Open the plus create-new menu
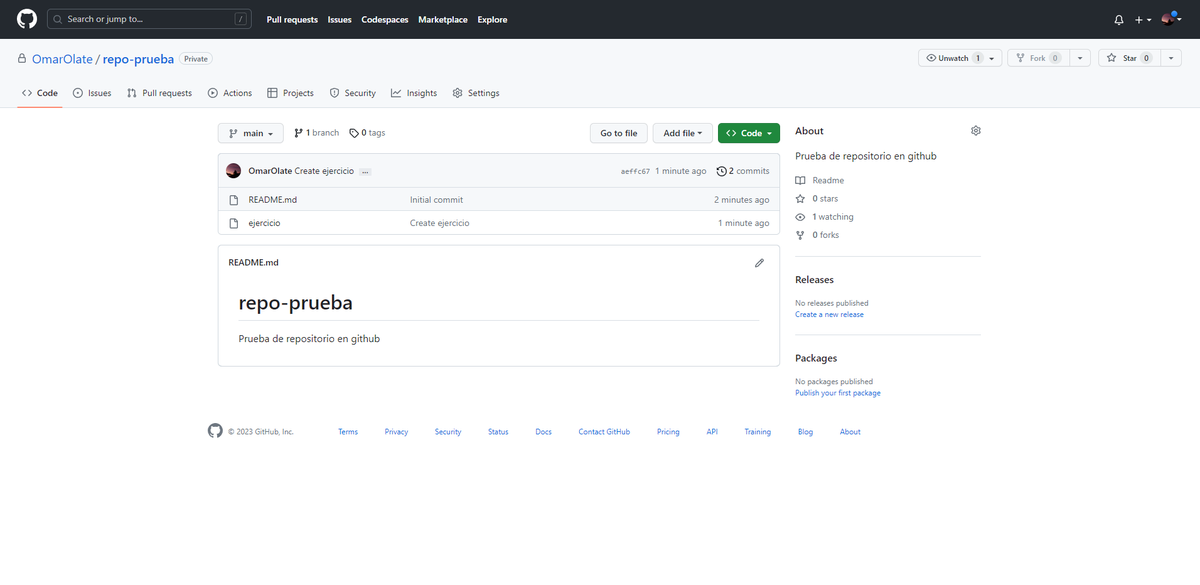This screenshot has height=585, width=1200. [1143, 19]
